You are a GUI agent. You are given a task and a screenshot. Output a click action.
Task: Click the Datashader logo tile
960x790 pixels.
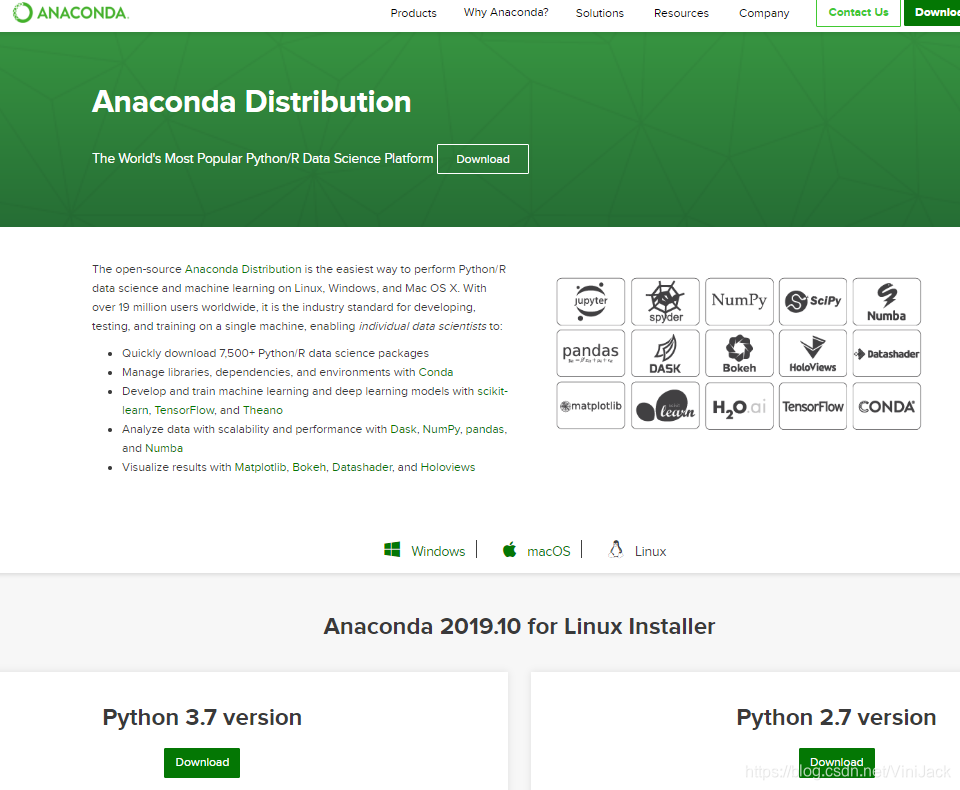[x=887, y=353]
